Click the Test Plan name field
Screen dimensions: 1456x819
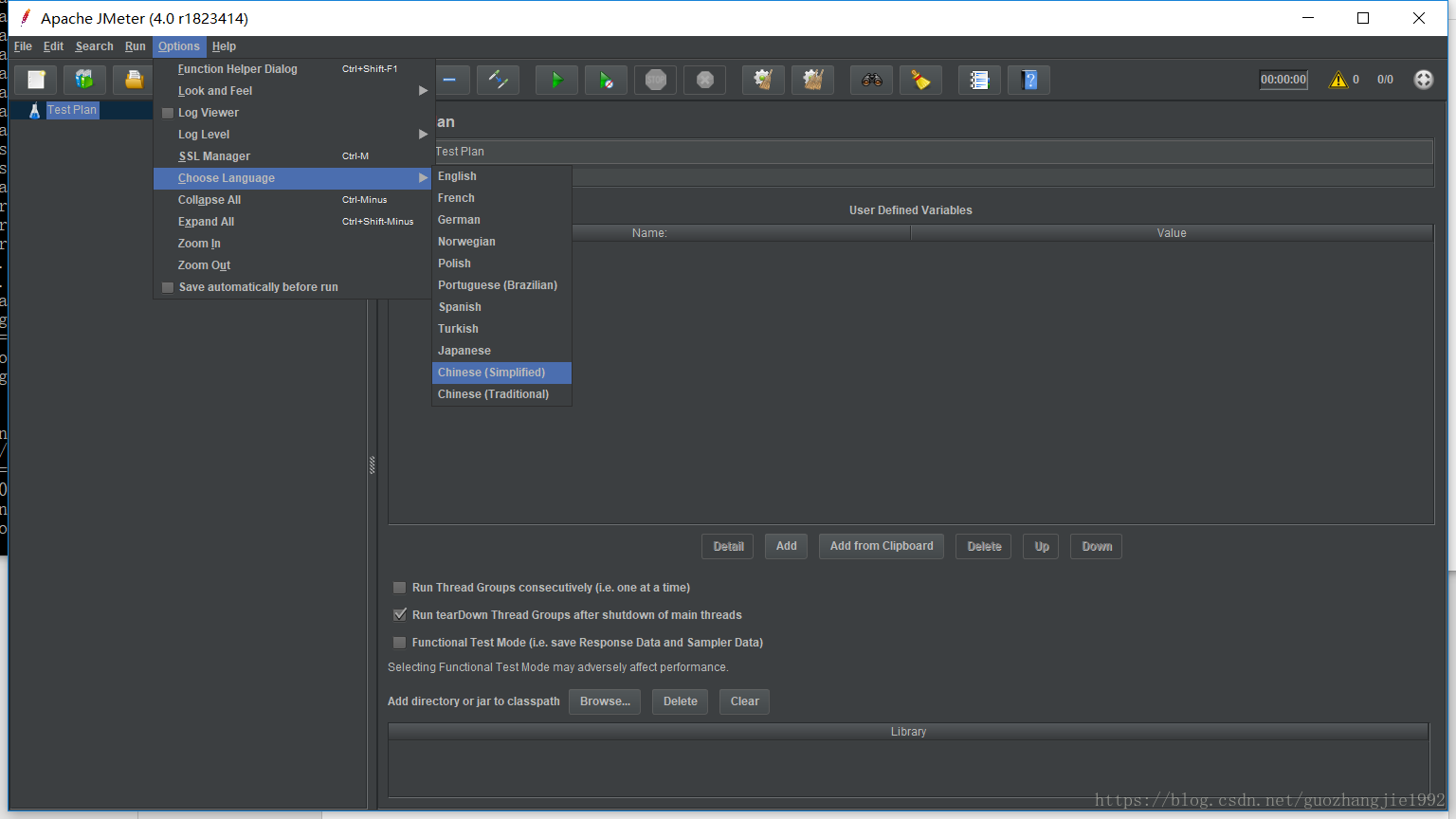[934, 152]
